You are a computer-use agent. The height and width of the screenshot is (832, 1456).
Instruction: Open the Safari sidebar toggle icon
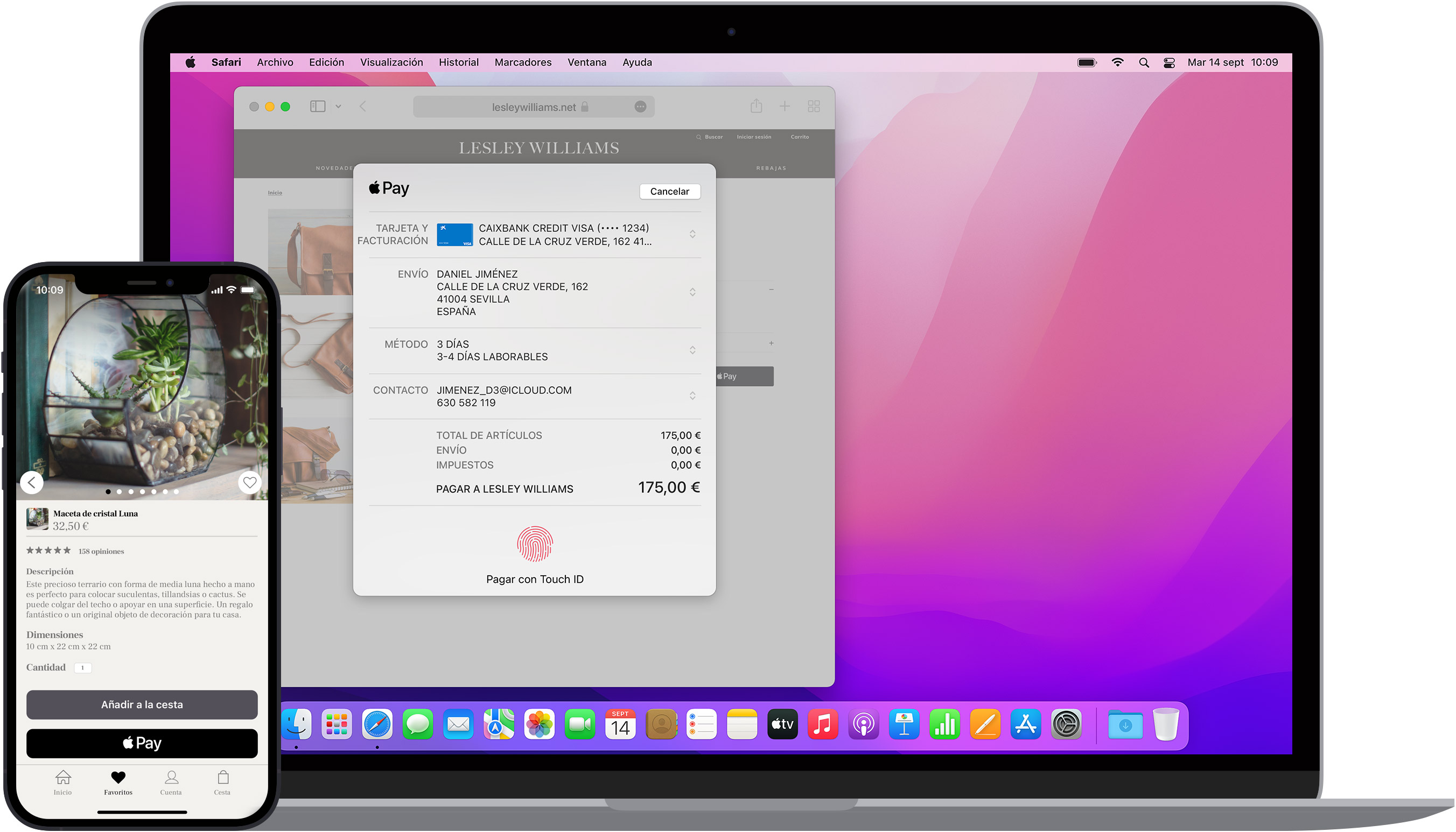click(318, 106)
